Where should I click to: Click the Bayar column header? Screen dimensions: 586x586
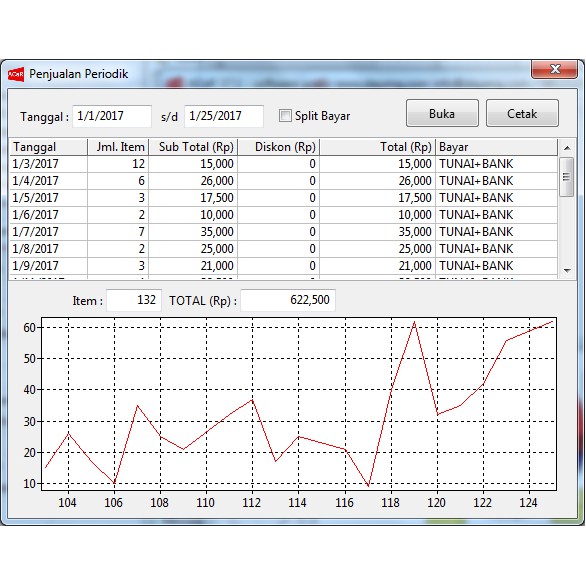click(x=496, y=147)
